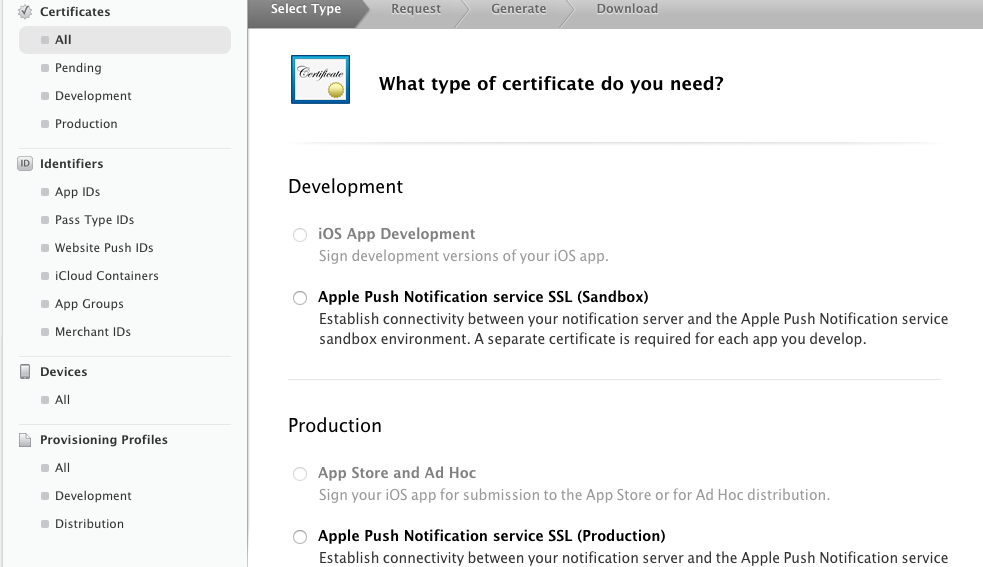Click the Devices phone icon
This screenshot has width=983, height=567.
(25, 371)
